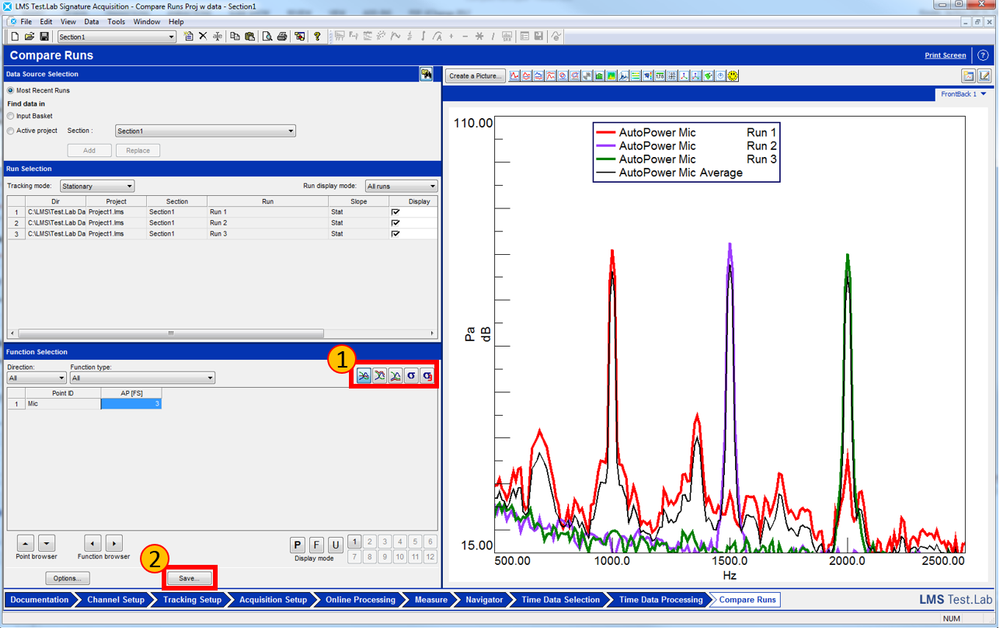
Task: Click the binoculars search icon in Data Source Selection
Action: [x=426, y=74]
